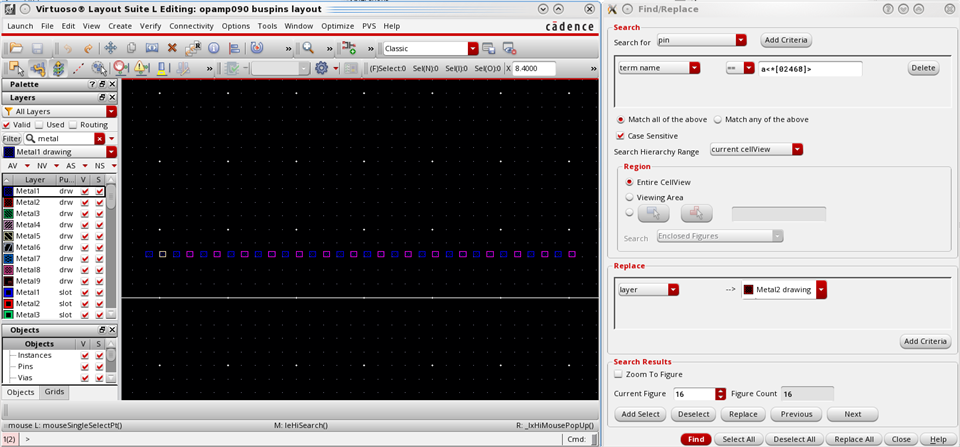Switch to the Grids tab

pos(54,392)
